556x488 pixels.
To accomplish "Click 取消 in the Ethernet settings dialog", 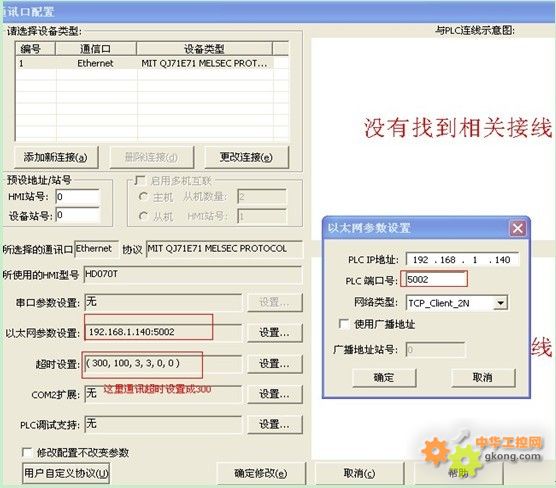I will click(x=483, y=378).
